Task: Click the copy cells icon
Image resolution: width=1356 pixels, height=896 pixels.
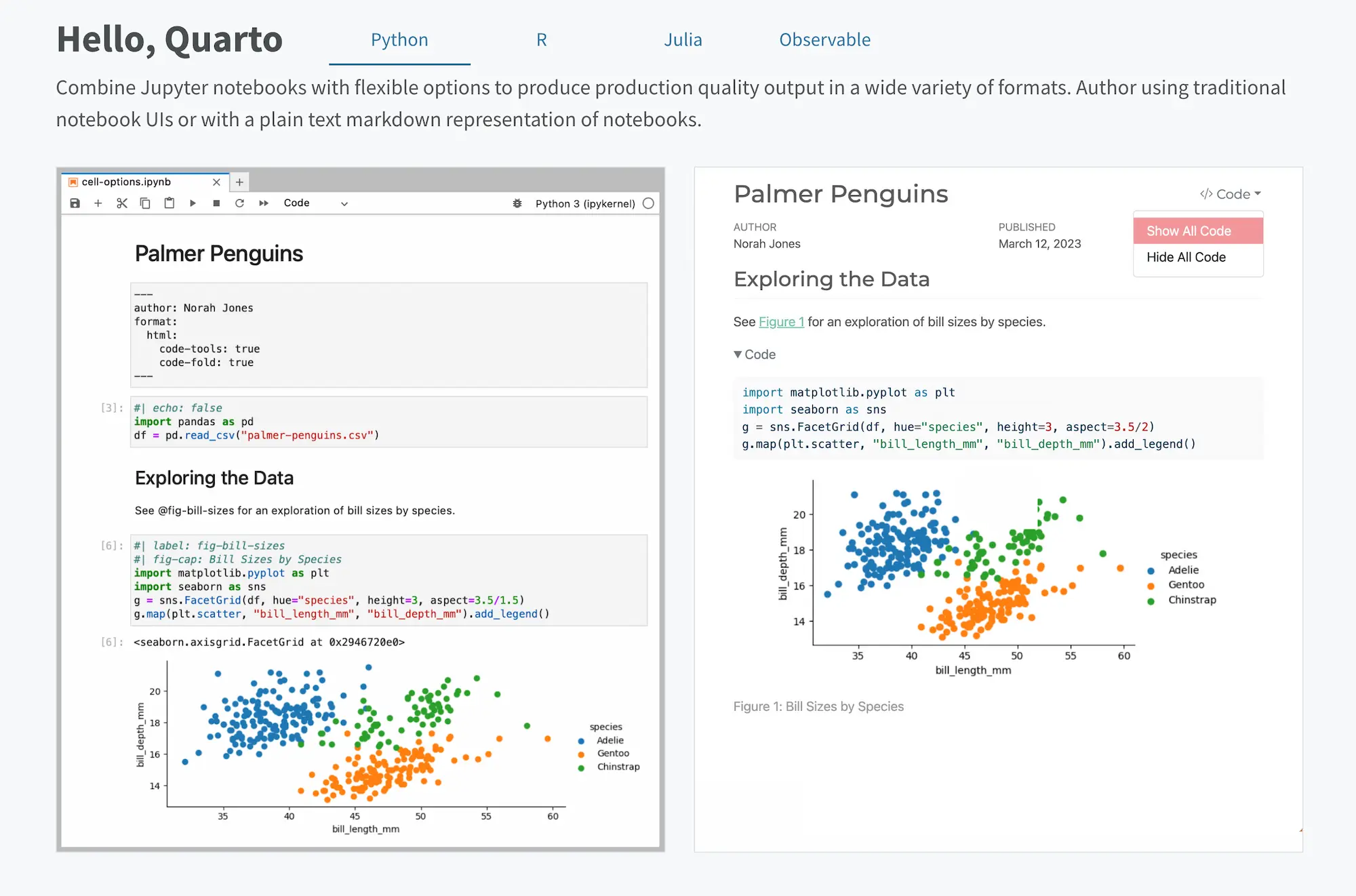Action: coord(145,203)
